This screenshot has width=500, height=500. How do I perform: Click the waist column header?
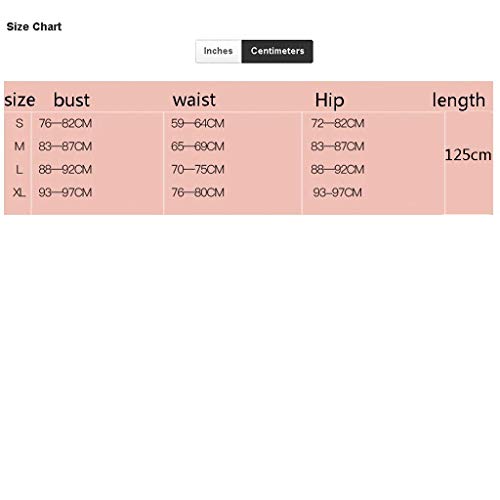194,100
